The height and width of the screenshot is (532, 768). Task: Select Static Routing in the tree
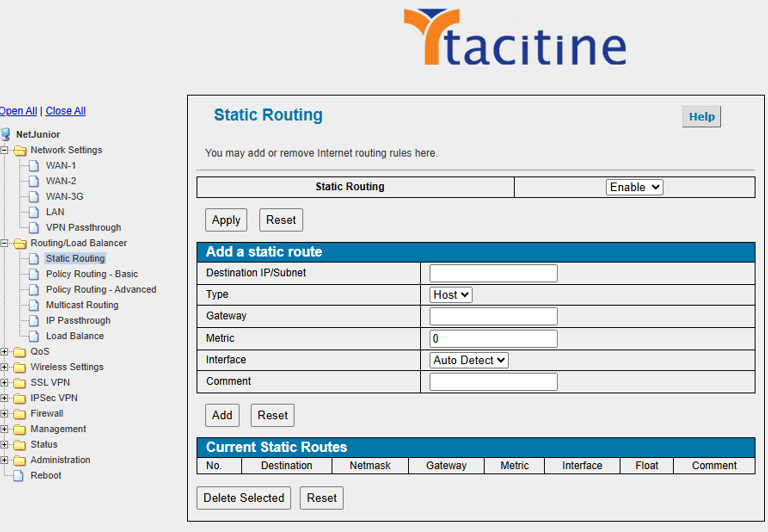pyautogui.click(x=75, y=259)
